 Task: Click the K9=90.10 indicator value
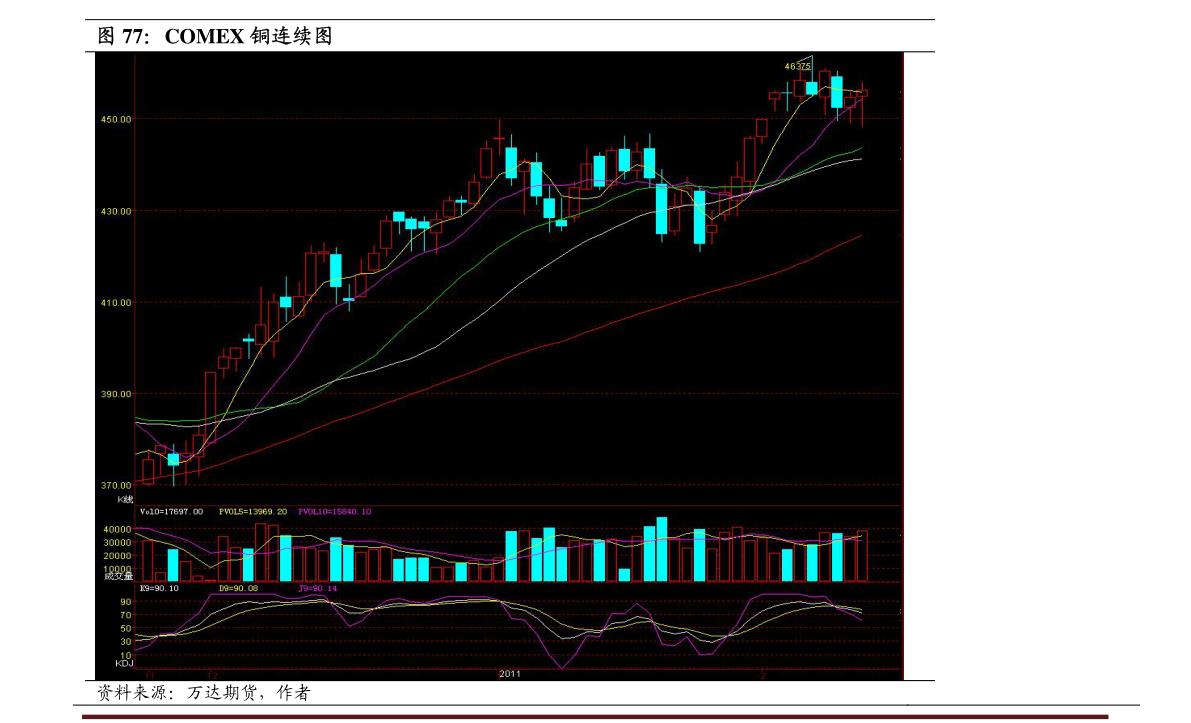(160, 589)
